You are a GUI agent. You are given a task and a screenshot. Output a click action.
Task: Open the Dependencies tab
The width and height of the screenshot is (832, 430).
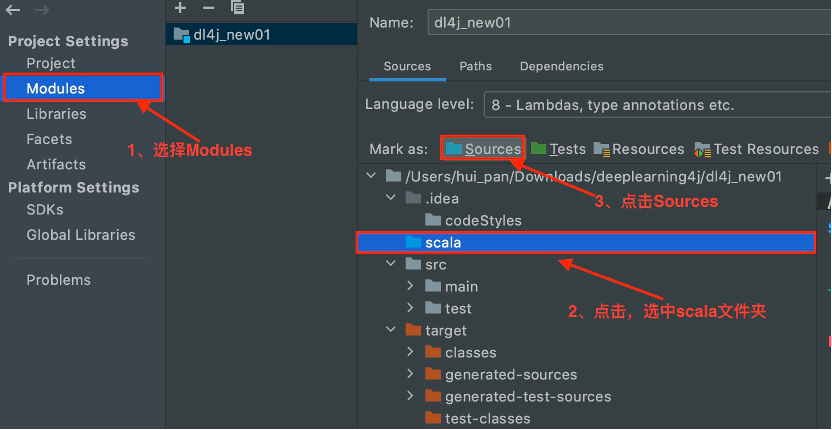[561, 66]
